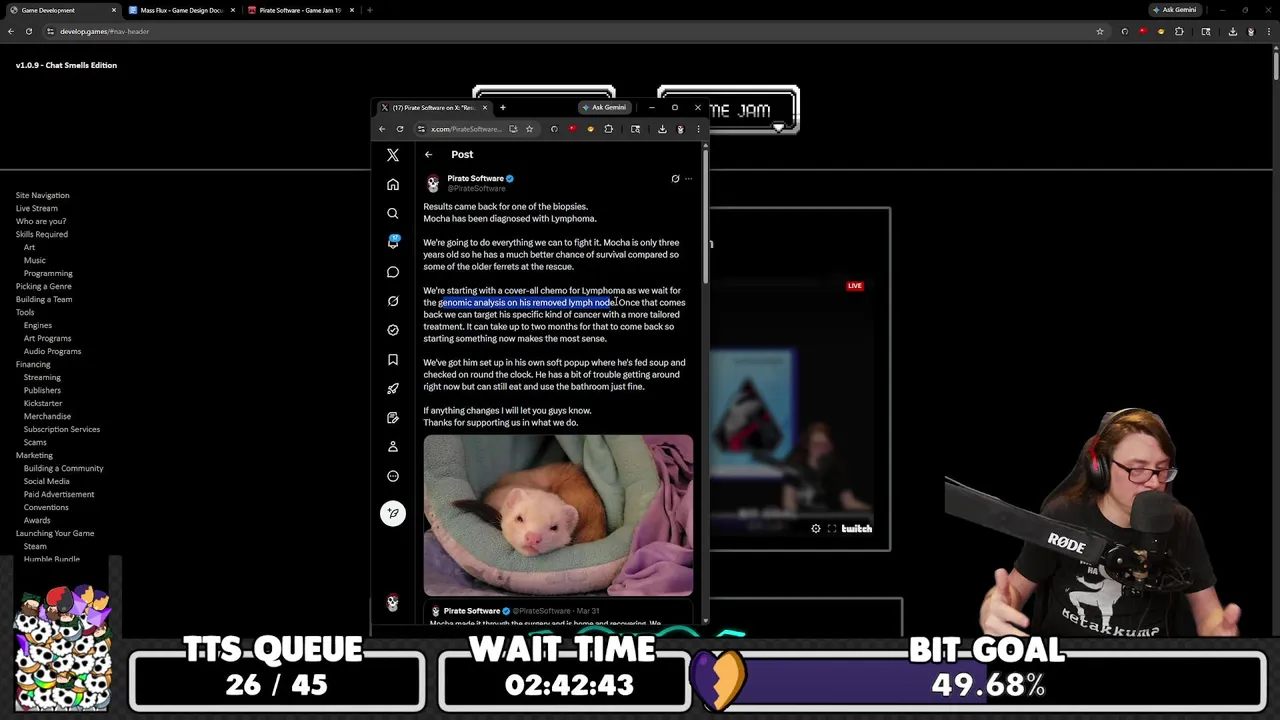The image size is (1280, 720).
Task: Open X more options circle icon
Action: click(393, 476)
